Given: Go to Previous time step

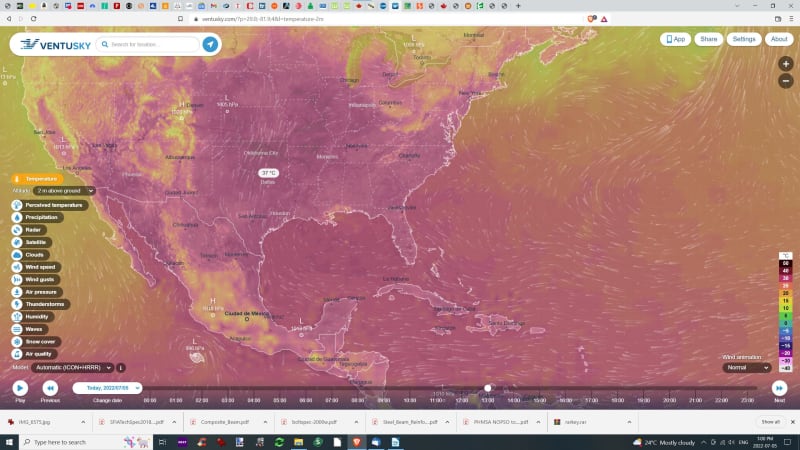Looking at the screenshot, I should (50, 388).
